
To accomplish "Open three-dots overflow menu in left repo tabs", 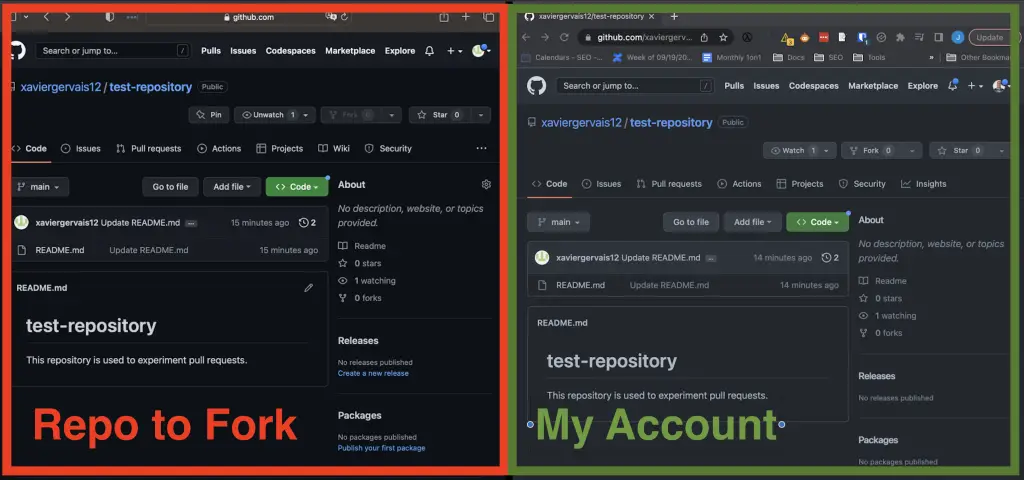I will tap(481, 148).
